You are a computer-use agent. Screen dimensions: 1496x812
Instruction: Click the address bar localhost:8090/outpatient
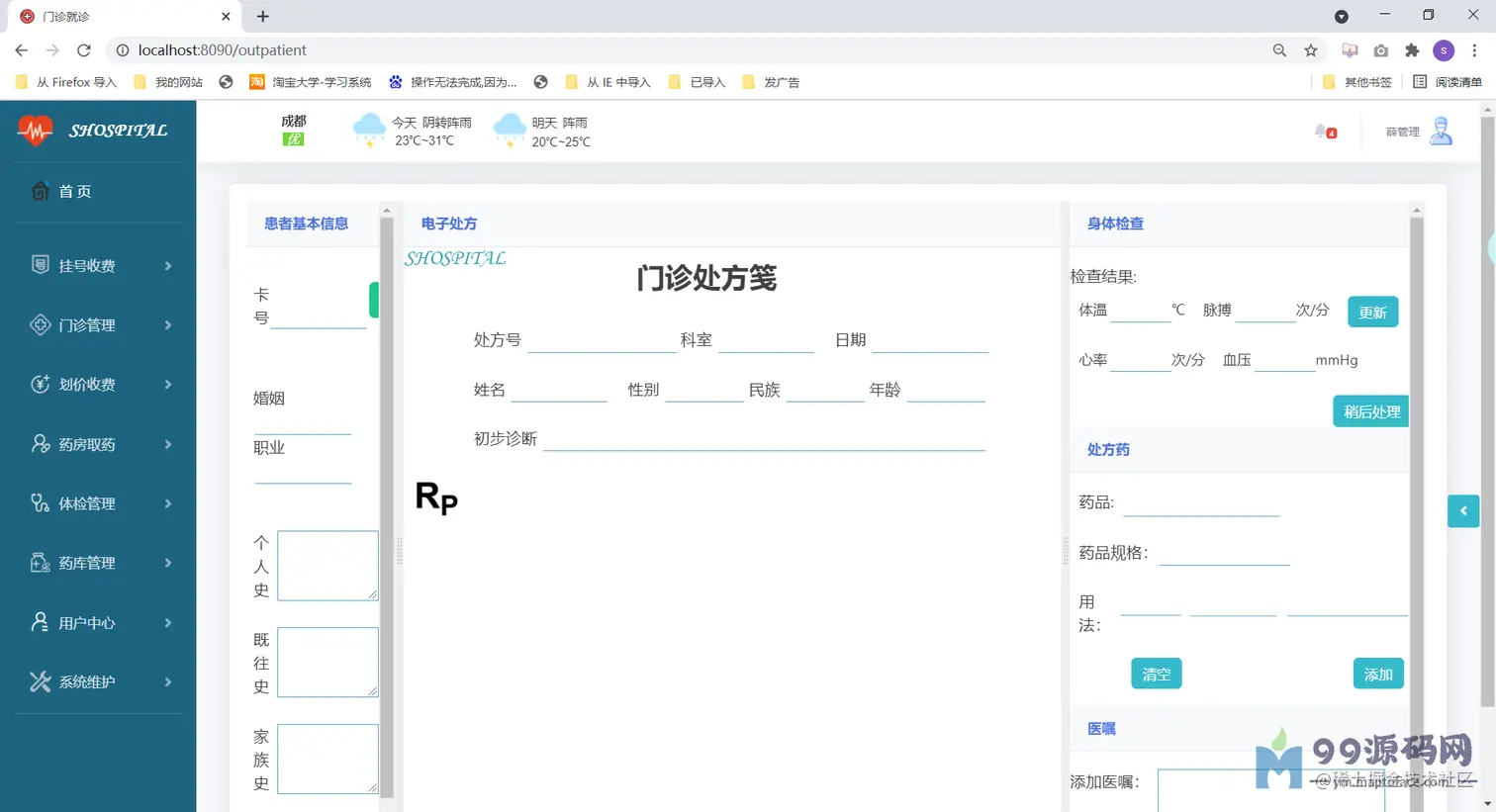223,50
